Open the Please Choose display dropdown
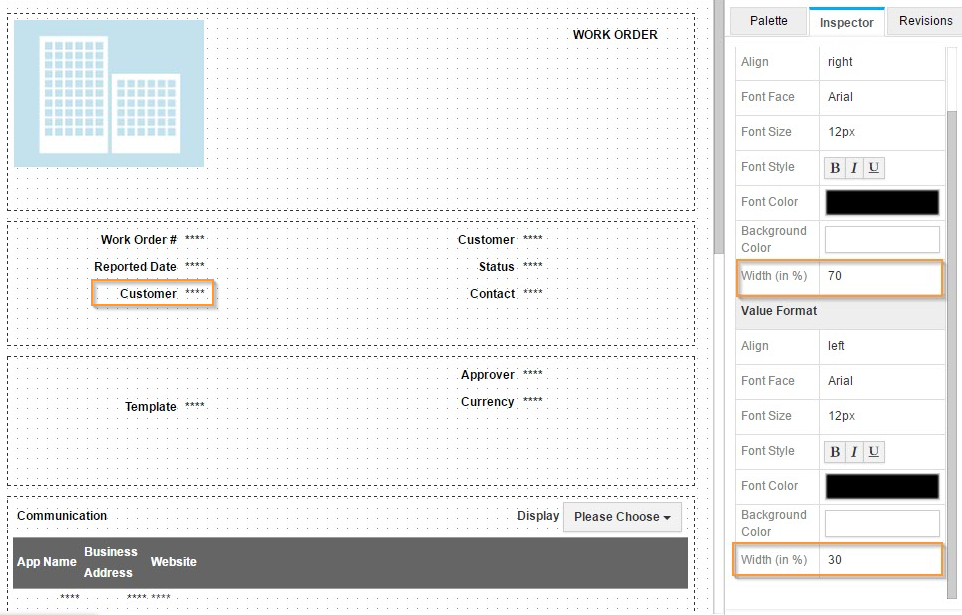Image resolution: width=962 pixels, height=615 pixels. (622, 517)
